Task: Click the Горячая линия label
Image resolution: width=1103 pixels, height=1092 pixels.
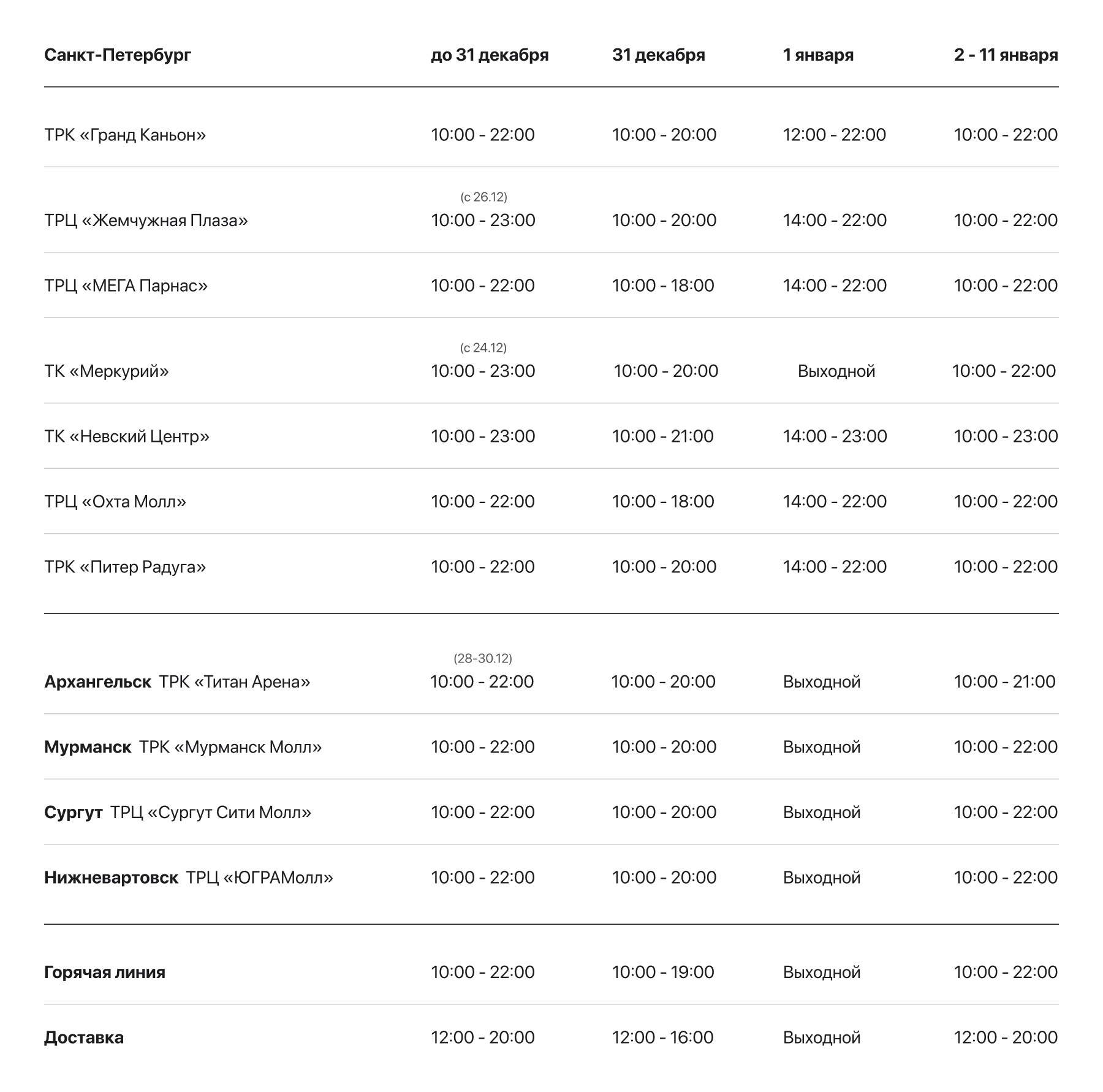Action: (105, 973)
